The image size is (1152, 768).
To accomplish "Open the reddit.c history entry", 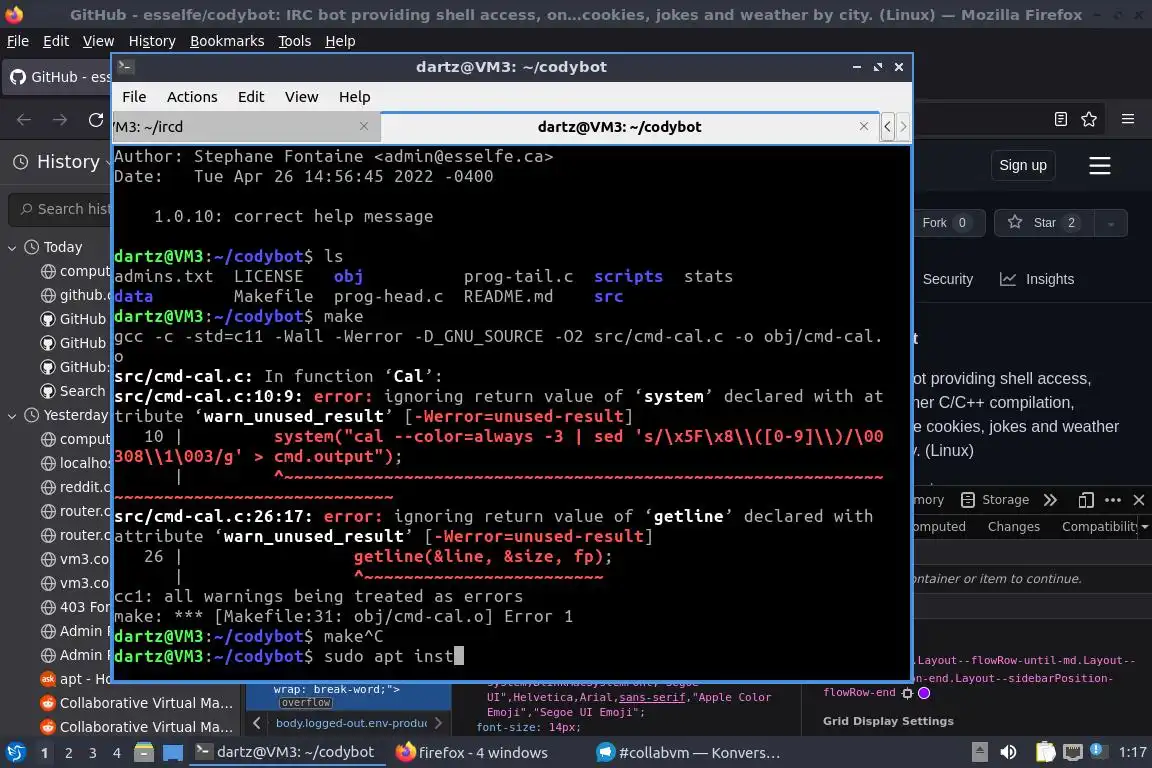I will coord(75,487).
